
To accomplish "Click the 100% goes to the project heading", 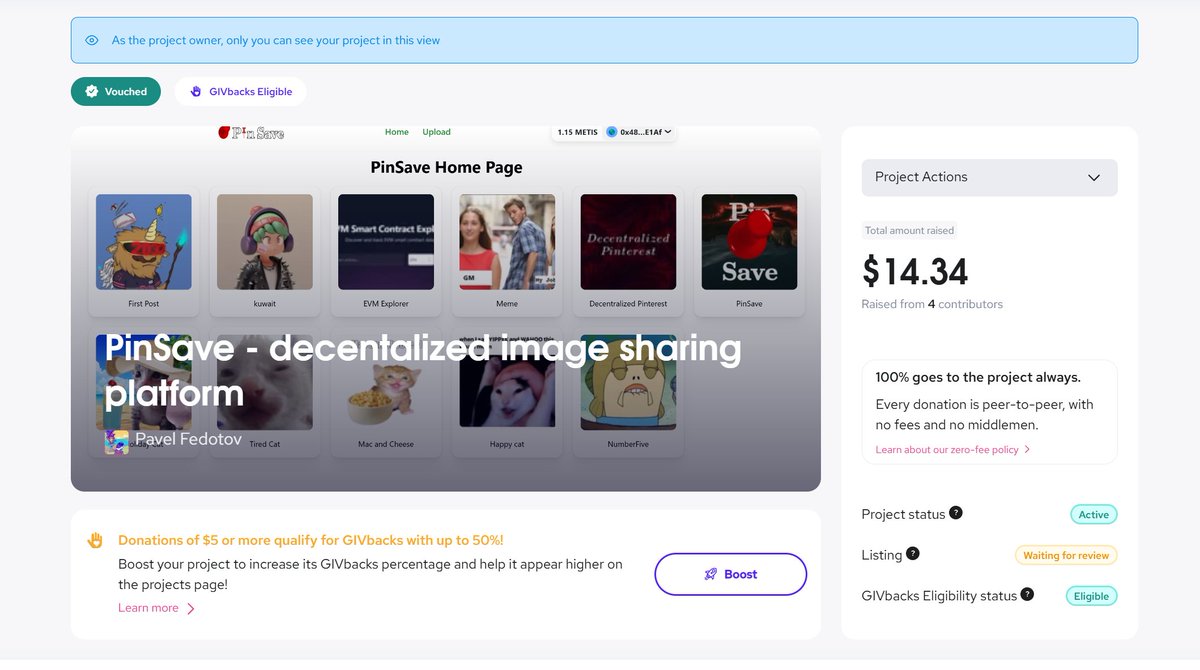I will [978, 377].
